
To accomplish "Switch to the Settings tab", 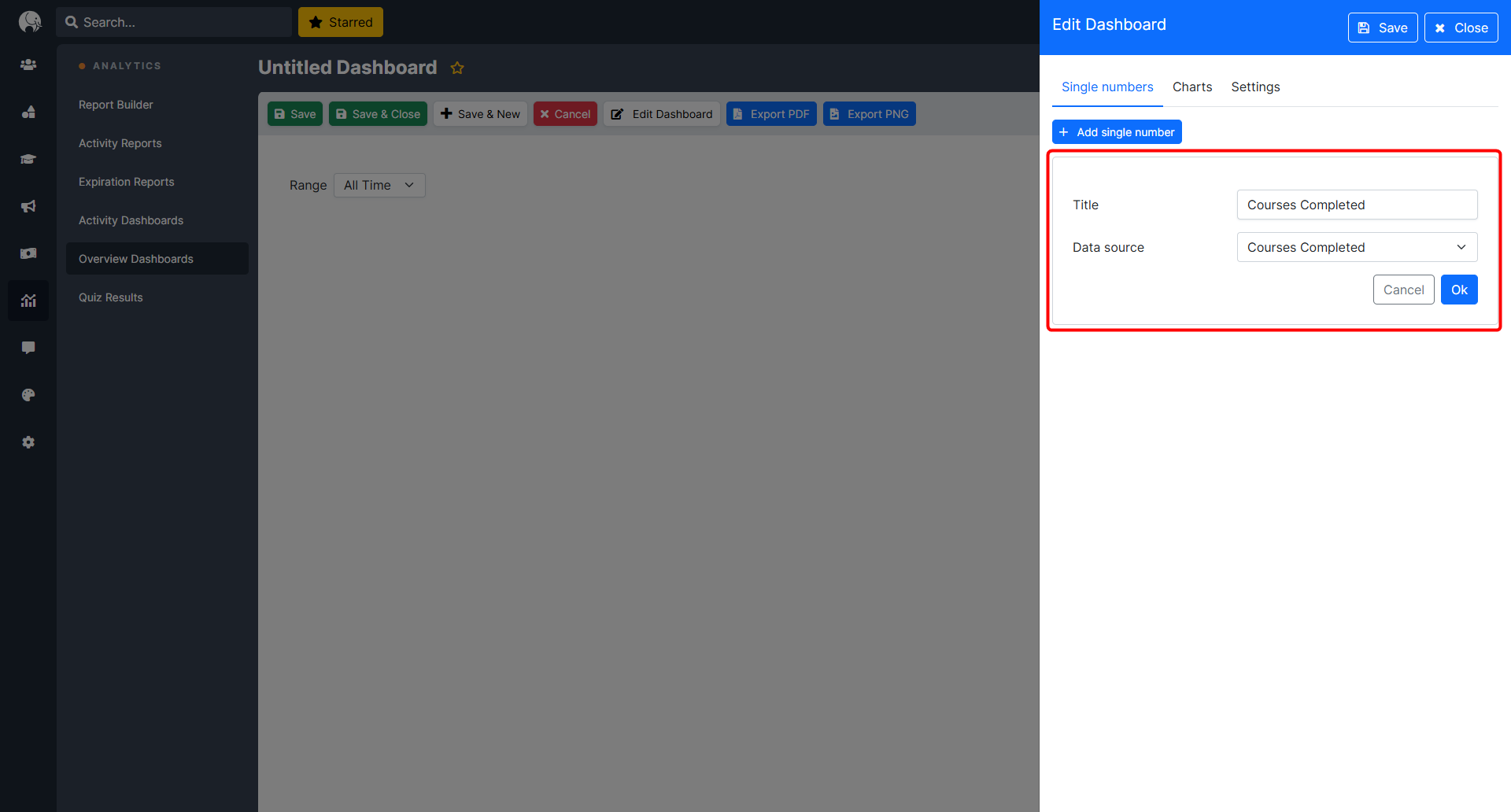I will [1254, 87].
